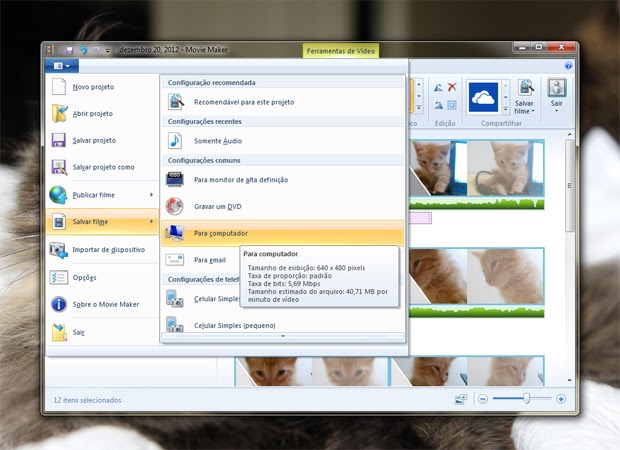Click the rotate left icon in Edição
The height and width of the screenshot is (450, 620).
(438, 87)
